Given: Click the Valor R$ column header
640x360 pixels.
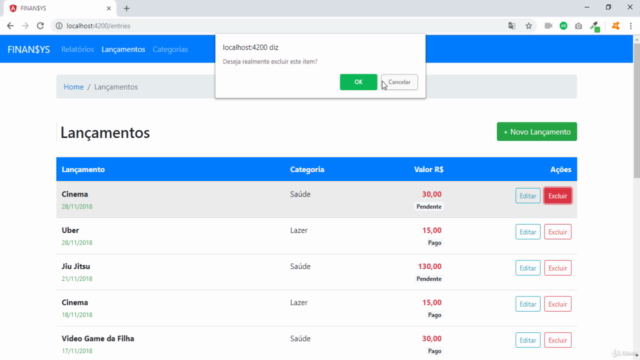Looking at the screenshot, I should (x=429, y=169).
